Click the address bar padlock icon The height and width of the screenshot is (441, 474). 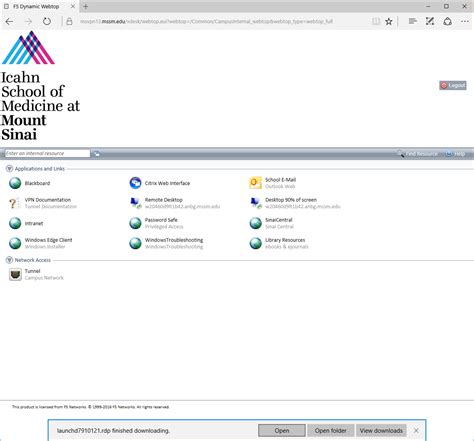69,22
